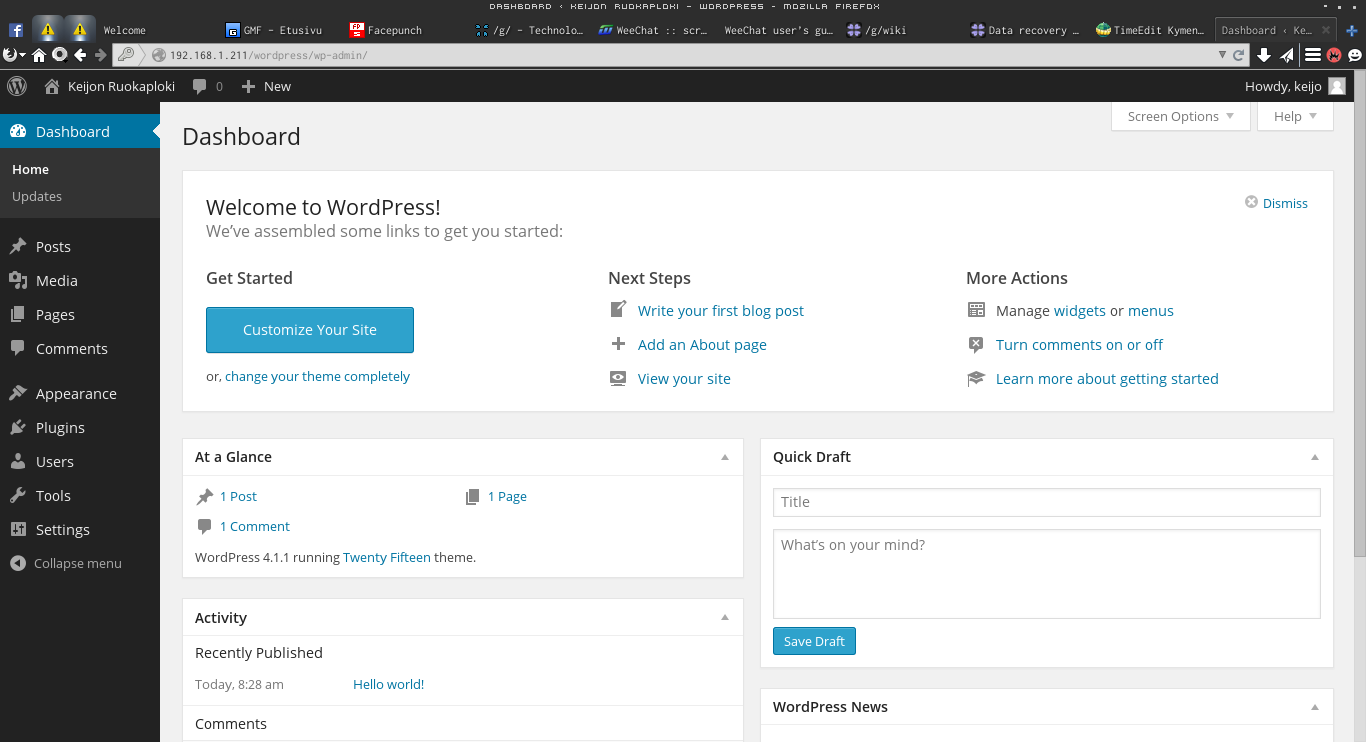Click the Comments bubble icon in sidebar
The height and width of the screenshot is (742, 1366).
coord(18,348)
